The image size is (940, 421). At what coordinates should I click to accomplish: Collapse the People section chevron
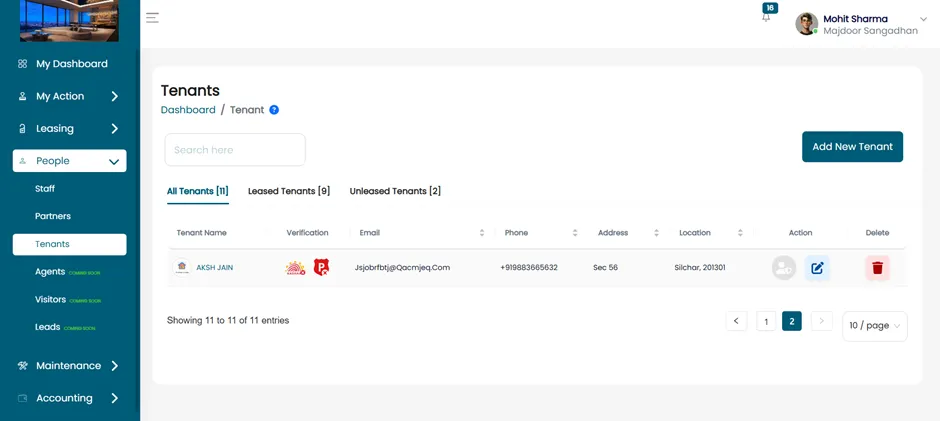[x=114, y=161]
